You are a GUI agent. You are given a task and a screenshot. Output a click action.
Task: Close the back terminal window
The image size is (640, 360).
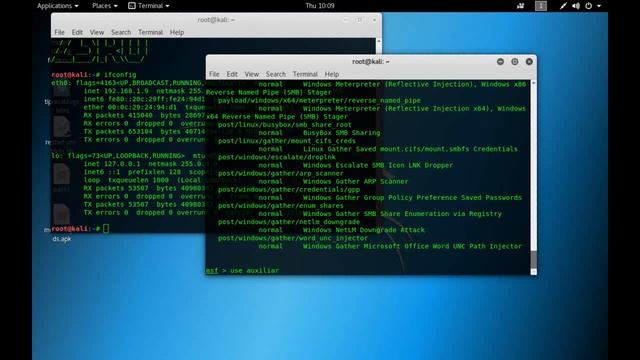(x=374, y=20)
